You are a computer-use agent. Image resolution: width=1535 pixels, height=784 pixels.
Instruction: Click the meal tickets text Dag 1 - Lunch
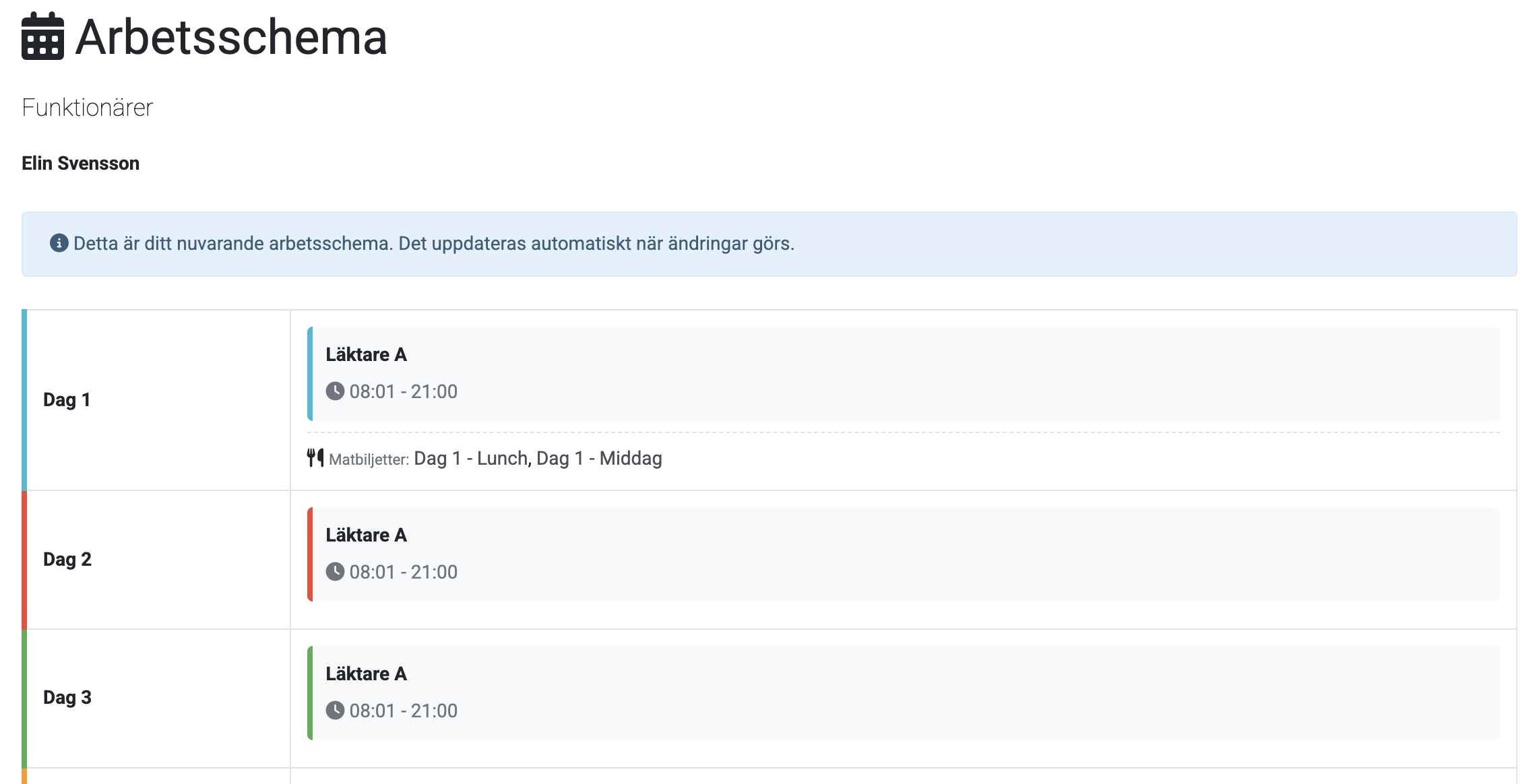(x=472, y=459)
